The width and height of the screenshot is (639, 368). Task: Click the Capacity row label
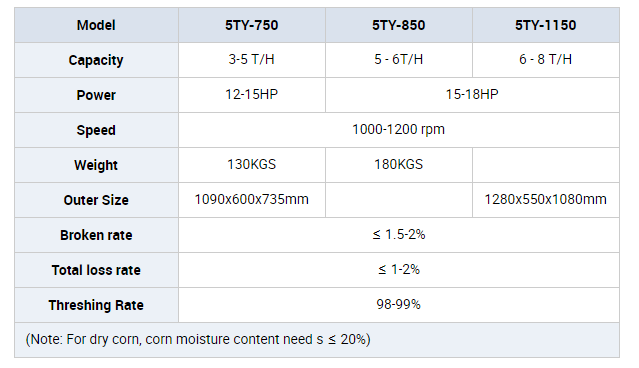click(x=96, y=60)
